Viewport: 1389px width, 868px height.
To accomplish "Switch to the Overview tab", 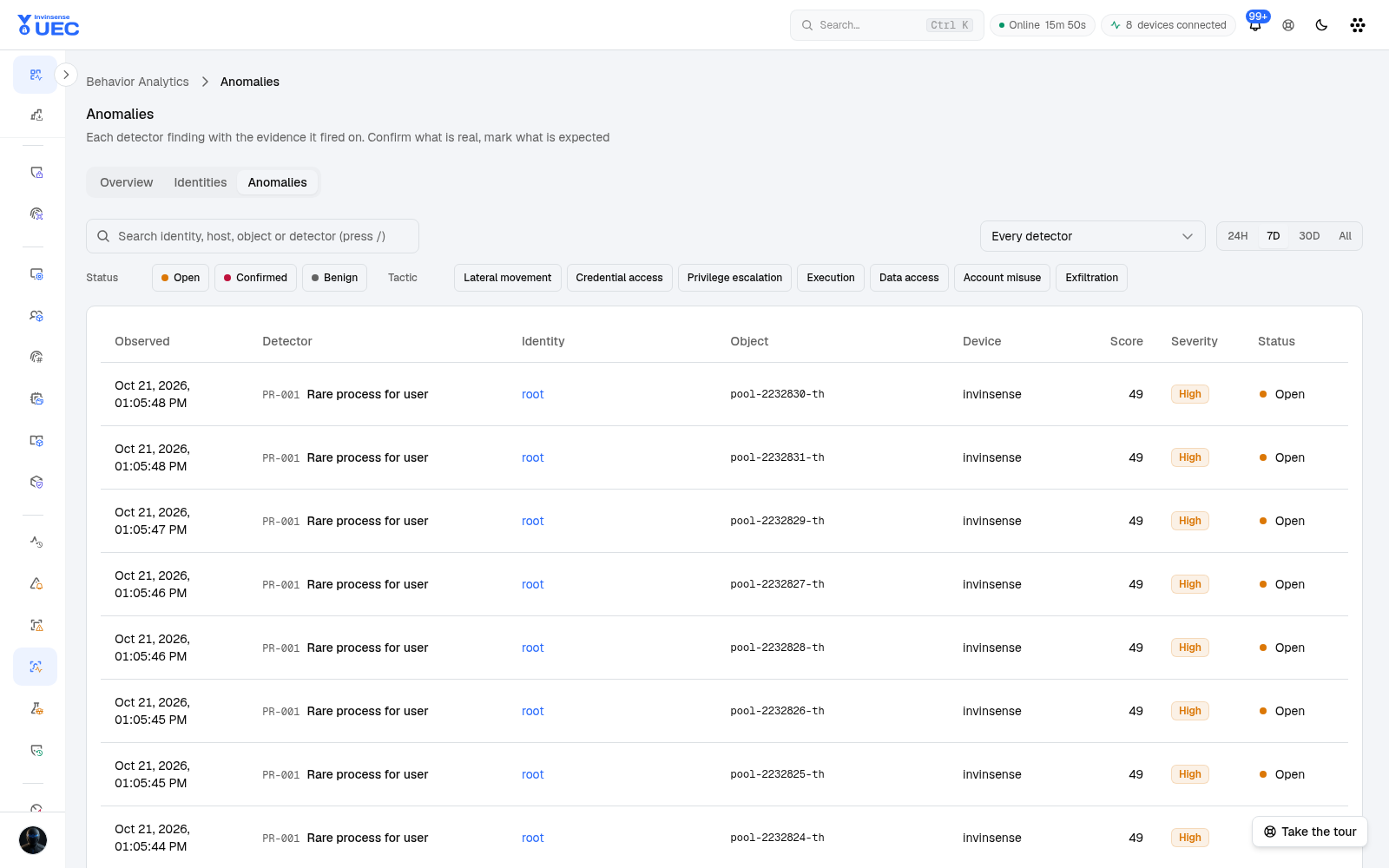I will [126, 182].
